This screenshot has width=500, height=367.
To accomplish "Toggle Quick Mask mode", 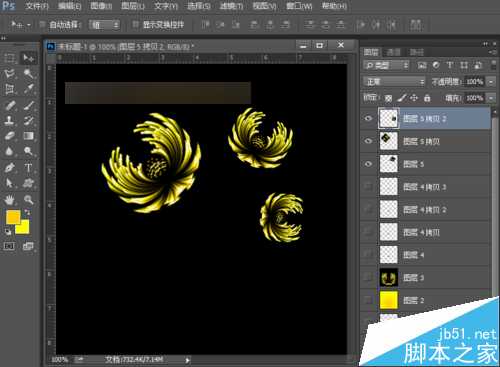I will coord(9,246).
